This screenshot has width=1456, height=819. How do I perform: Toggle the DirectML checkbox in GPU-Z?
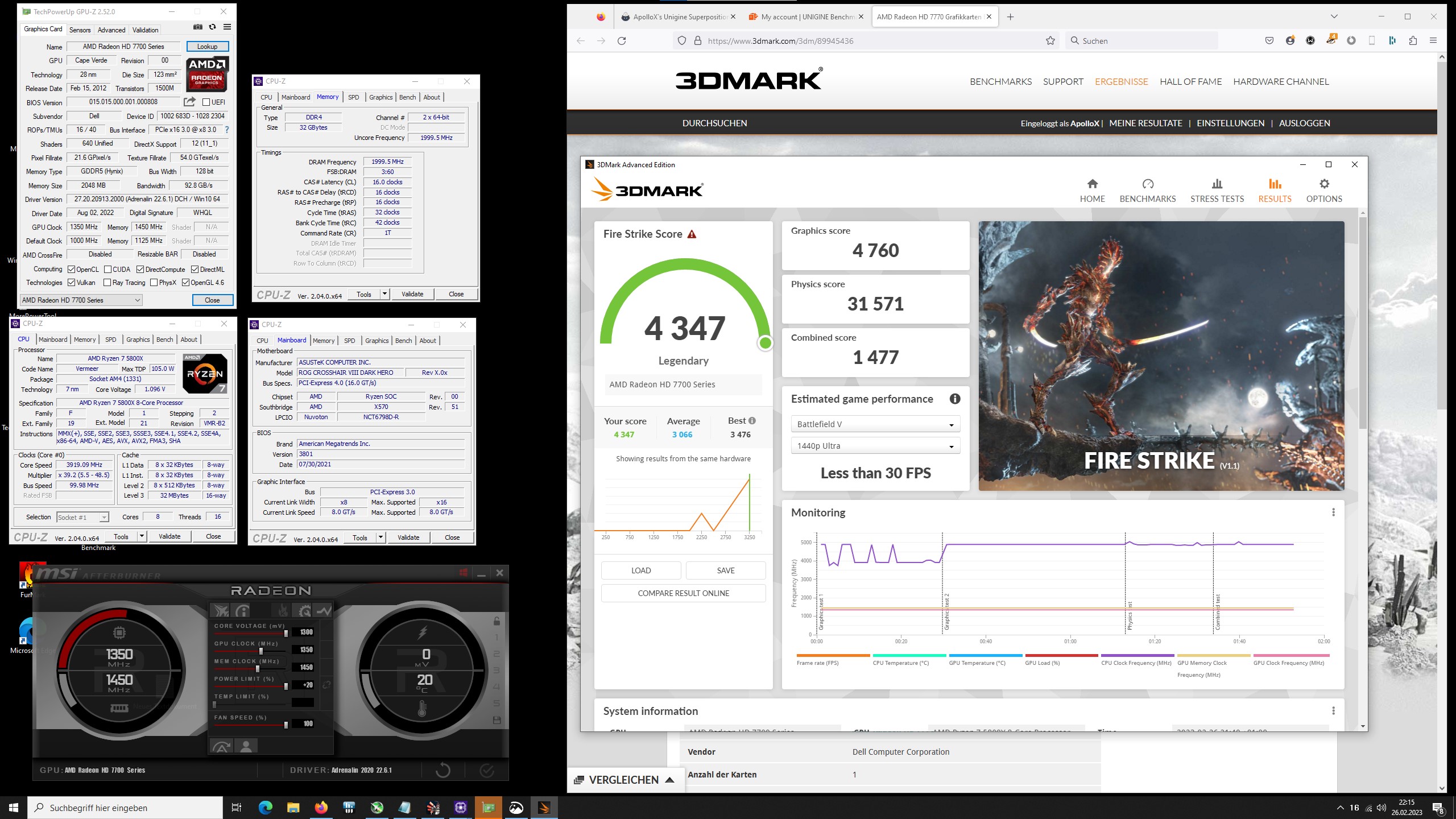[195, 270]
